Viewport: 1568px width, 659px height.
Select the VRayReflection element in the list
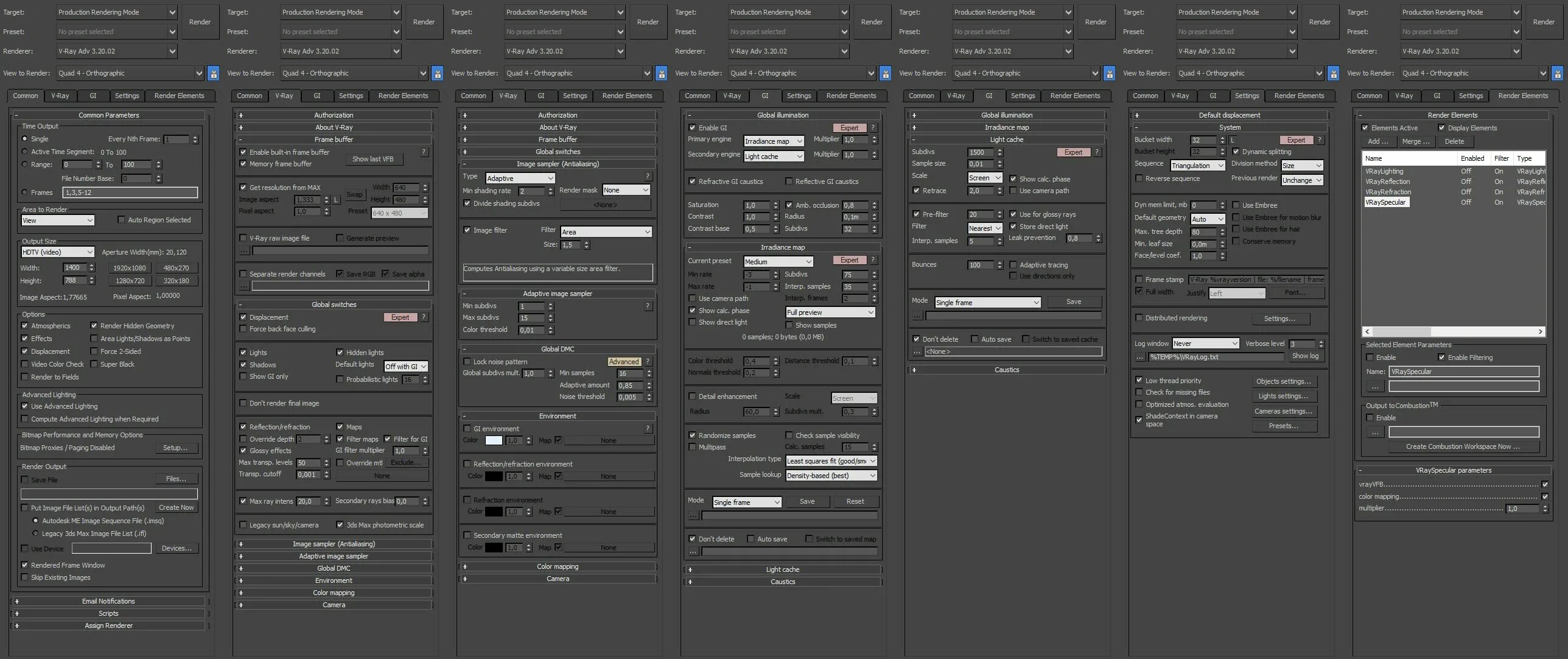pos(1387,181)
